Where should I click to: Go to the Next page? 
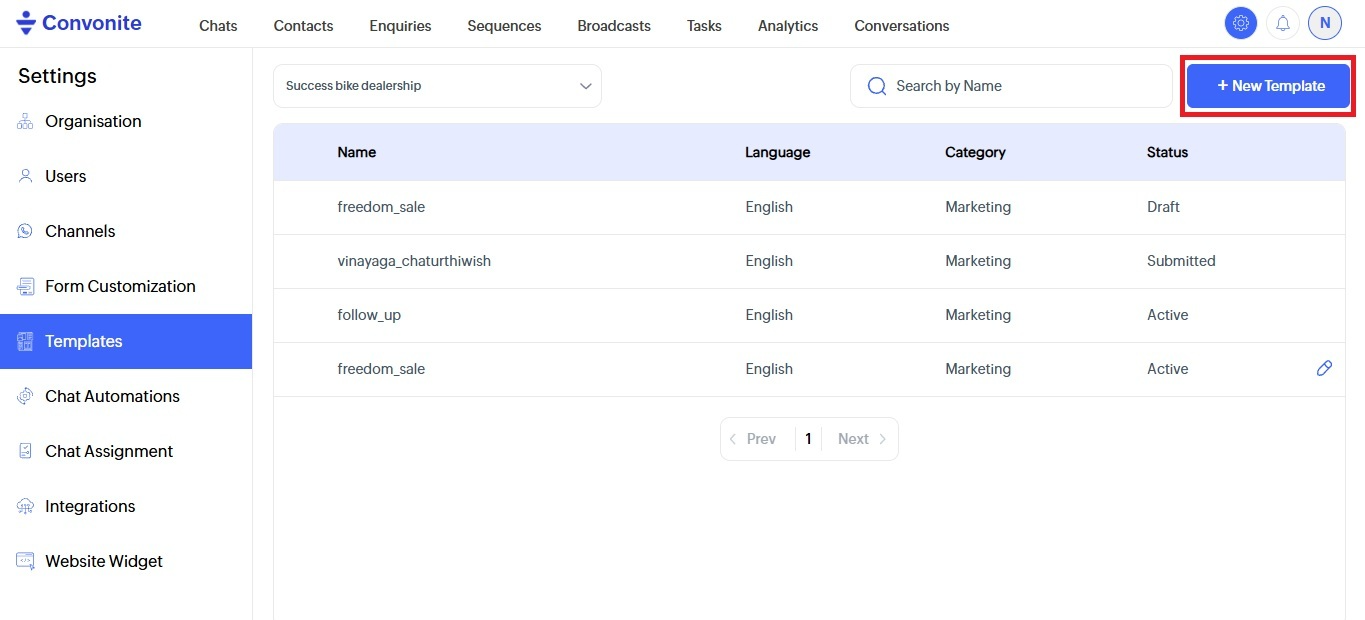click(x=861, y=439)
